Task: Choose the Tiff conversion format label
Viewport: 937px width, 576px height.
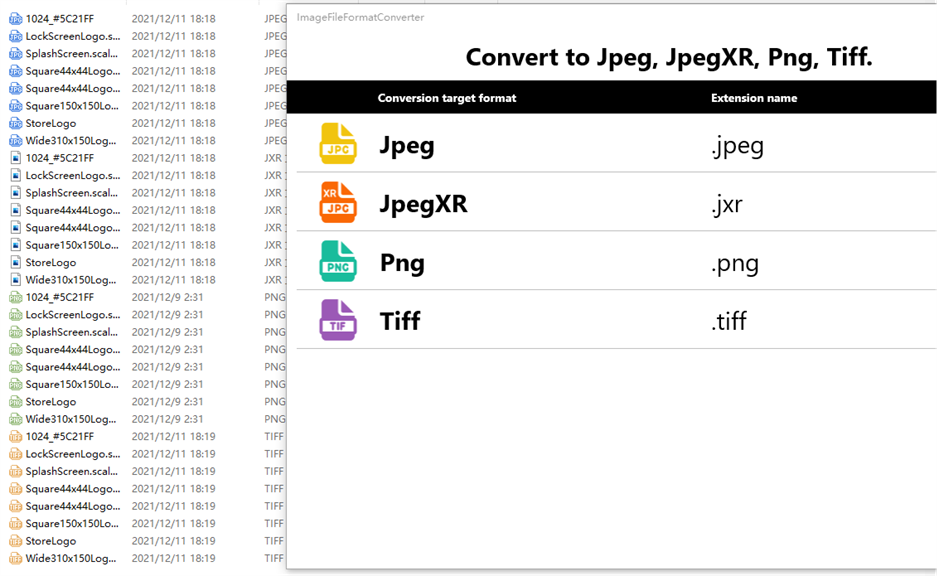Action: click(400, 321)
